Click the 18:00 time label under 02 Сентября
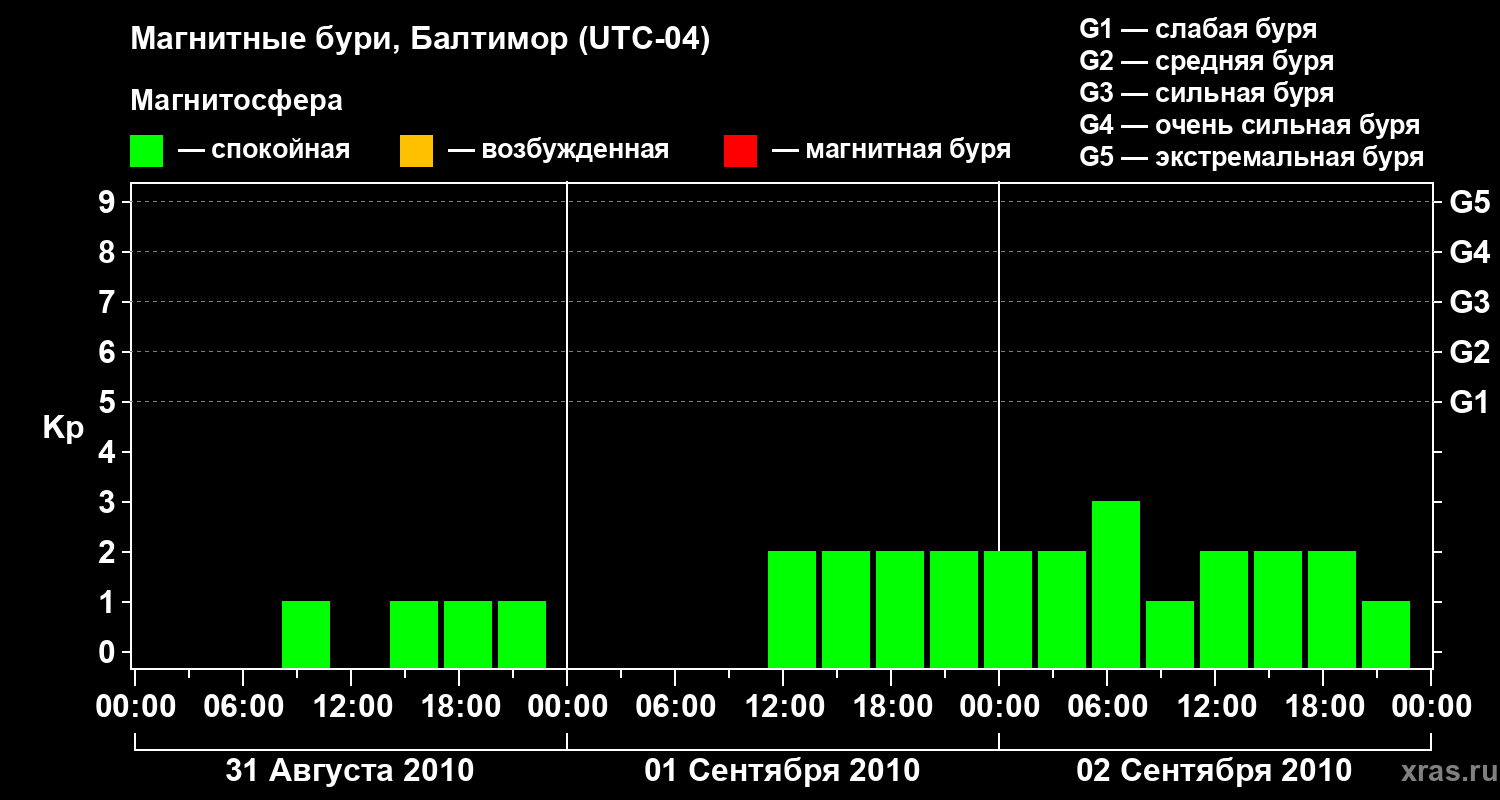 [1323, 707]
